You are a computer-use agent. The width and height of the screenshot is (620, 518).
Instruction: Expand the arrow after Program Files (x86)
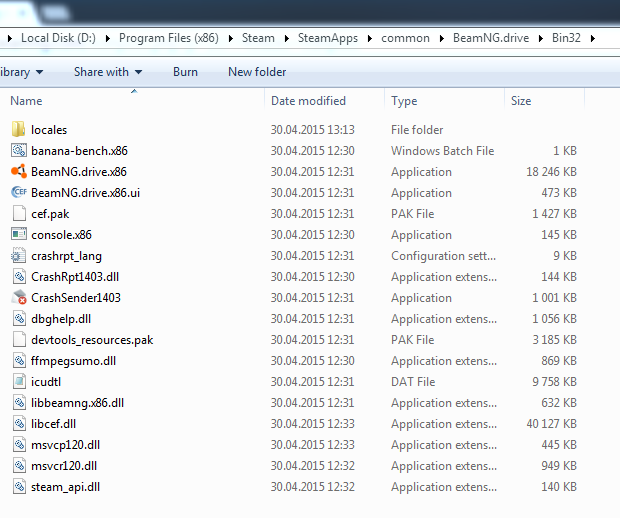(x=231, y=38)
